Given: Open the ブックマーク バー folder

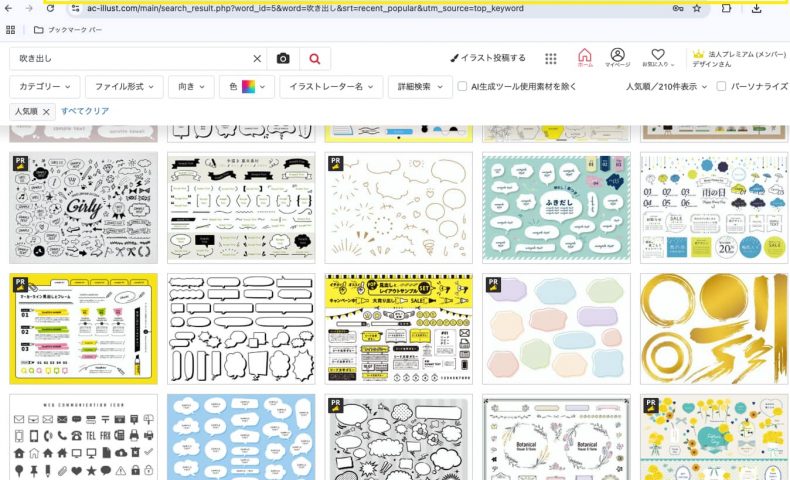Looking at the screenshot, I should (x=68, y=30).
